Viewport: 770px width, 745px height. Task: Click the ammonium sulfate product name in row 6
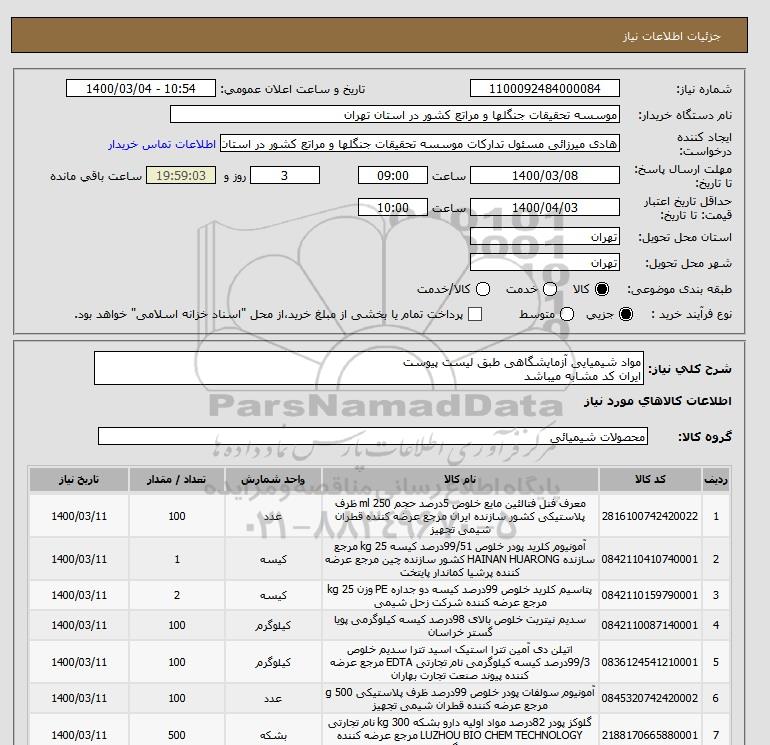coord(460,699)
